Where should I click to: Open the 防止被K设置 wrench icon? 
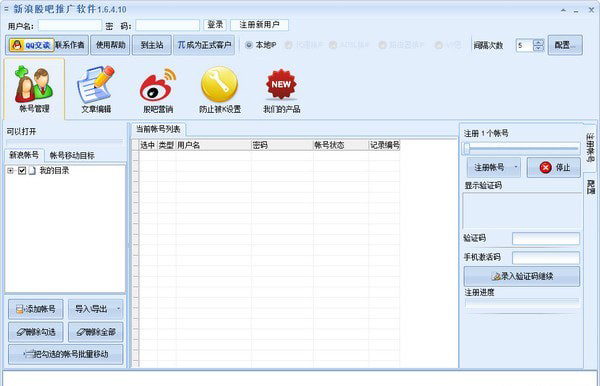tap(220, 89)
